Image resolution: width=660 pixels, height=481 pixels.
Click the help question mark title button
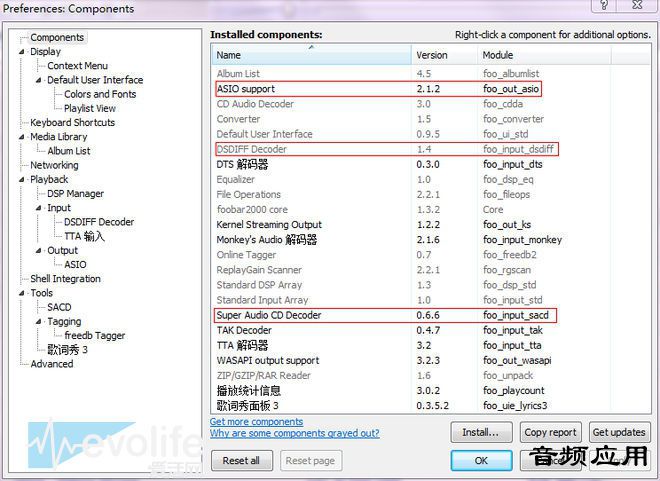coord(604,5)
